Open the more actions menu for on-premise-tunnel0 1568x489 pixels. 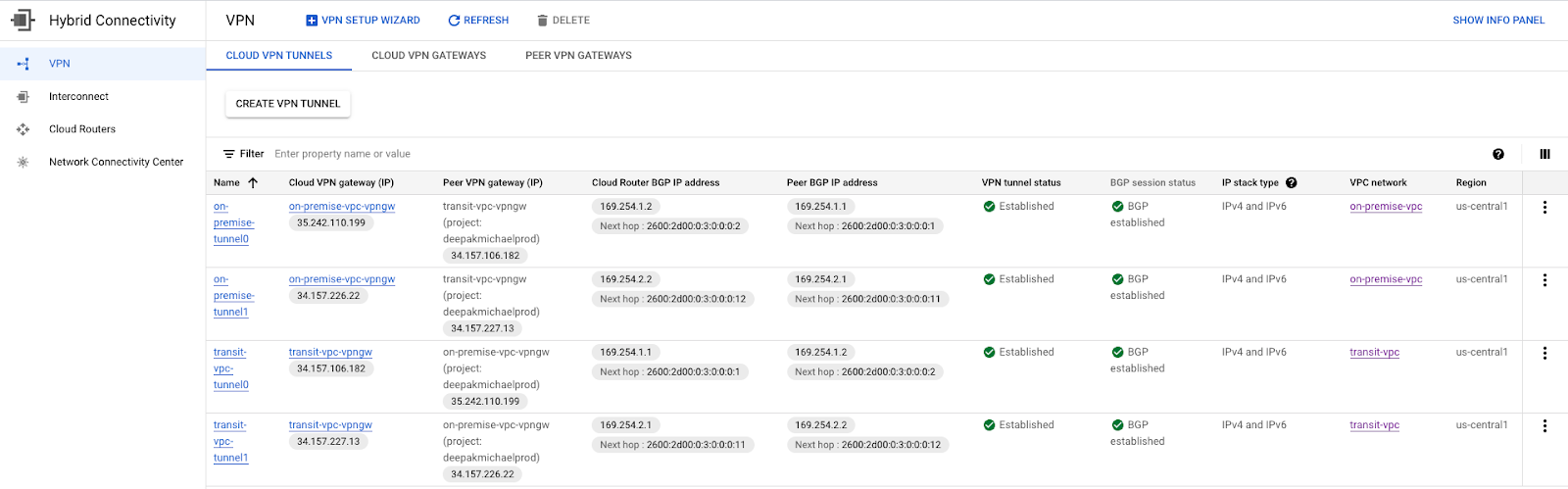point(1544,207)
